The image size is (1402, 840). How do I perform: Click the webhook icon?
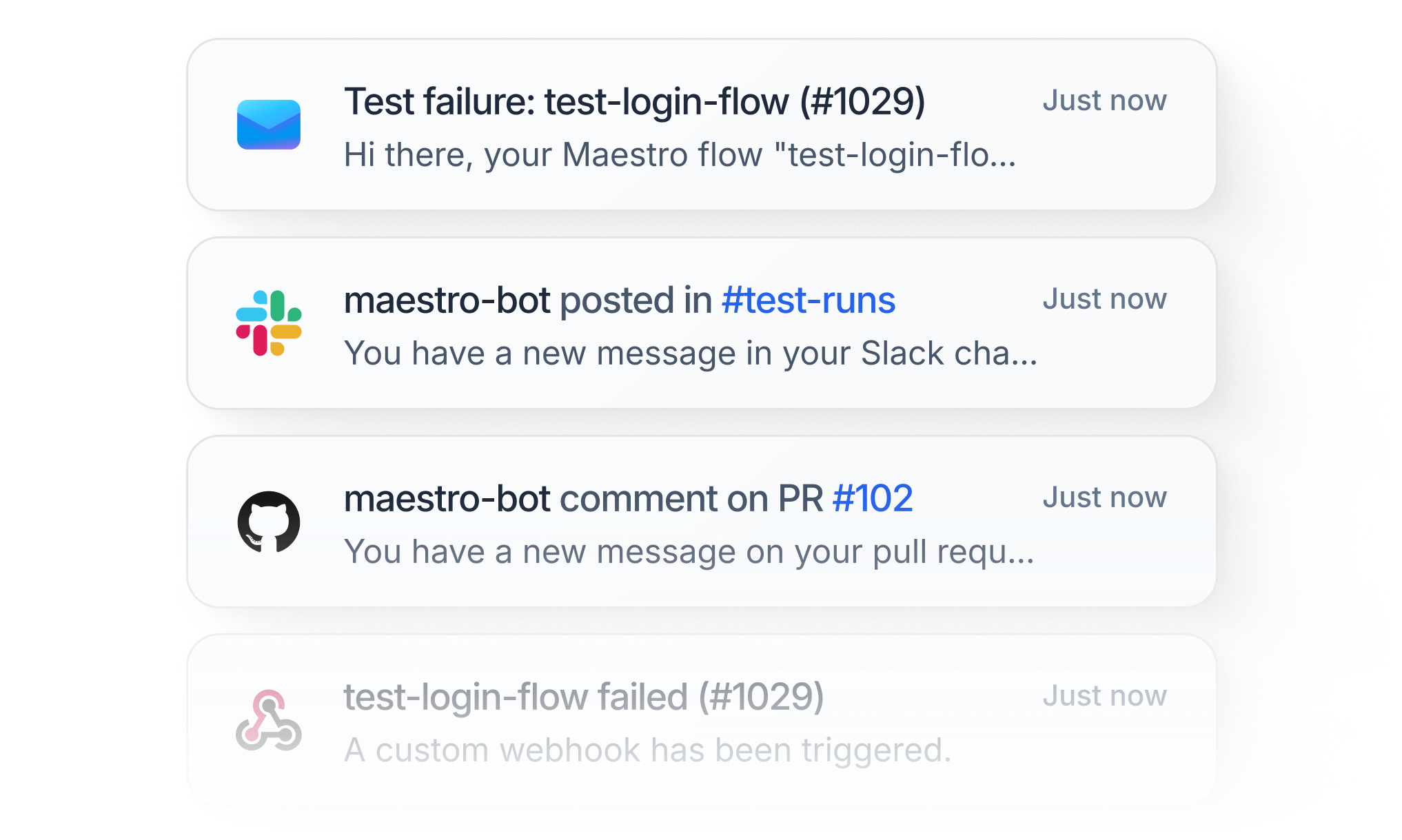pyautogui.click(x=268, y=720)
